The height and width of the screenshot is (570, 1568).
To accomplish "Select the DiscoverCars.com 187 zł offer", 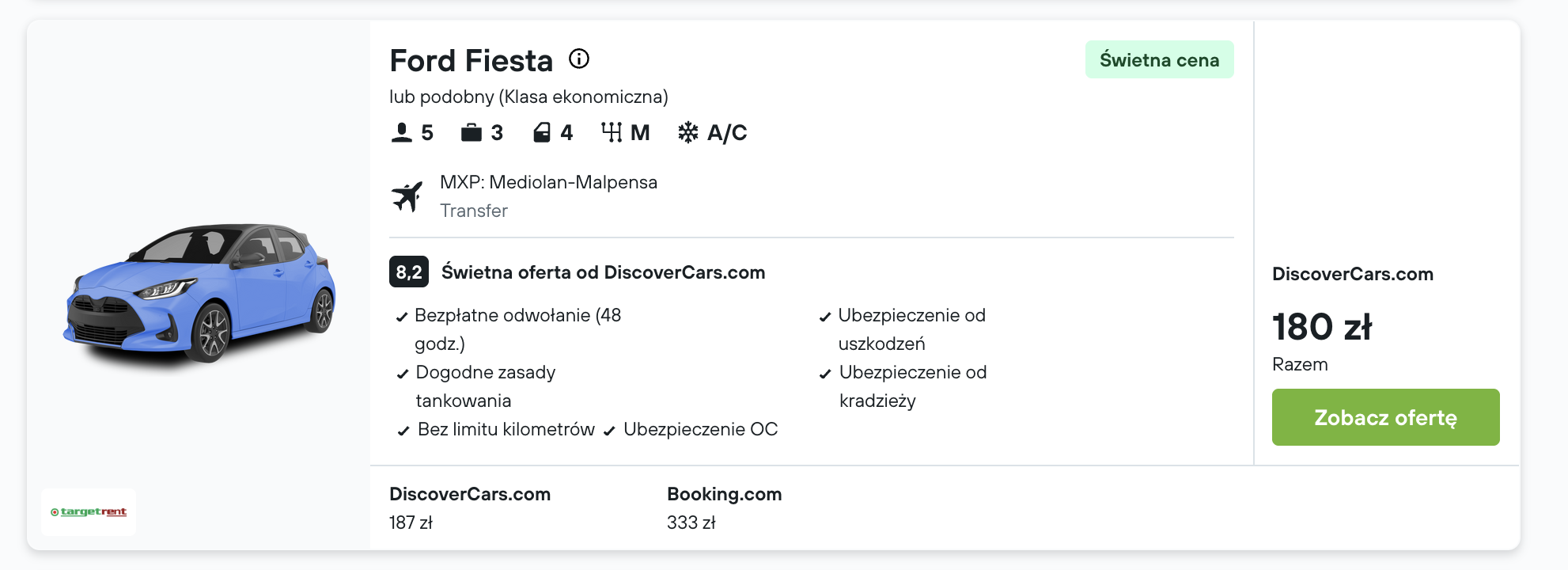I will [470, 507].
